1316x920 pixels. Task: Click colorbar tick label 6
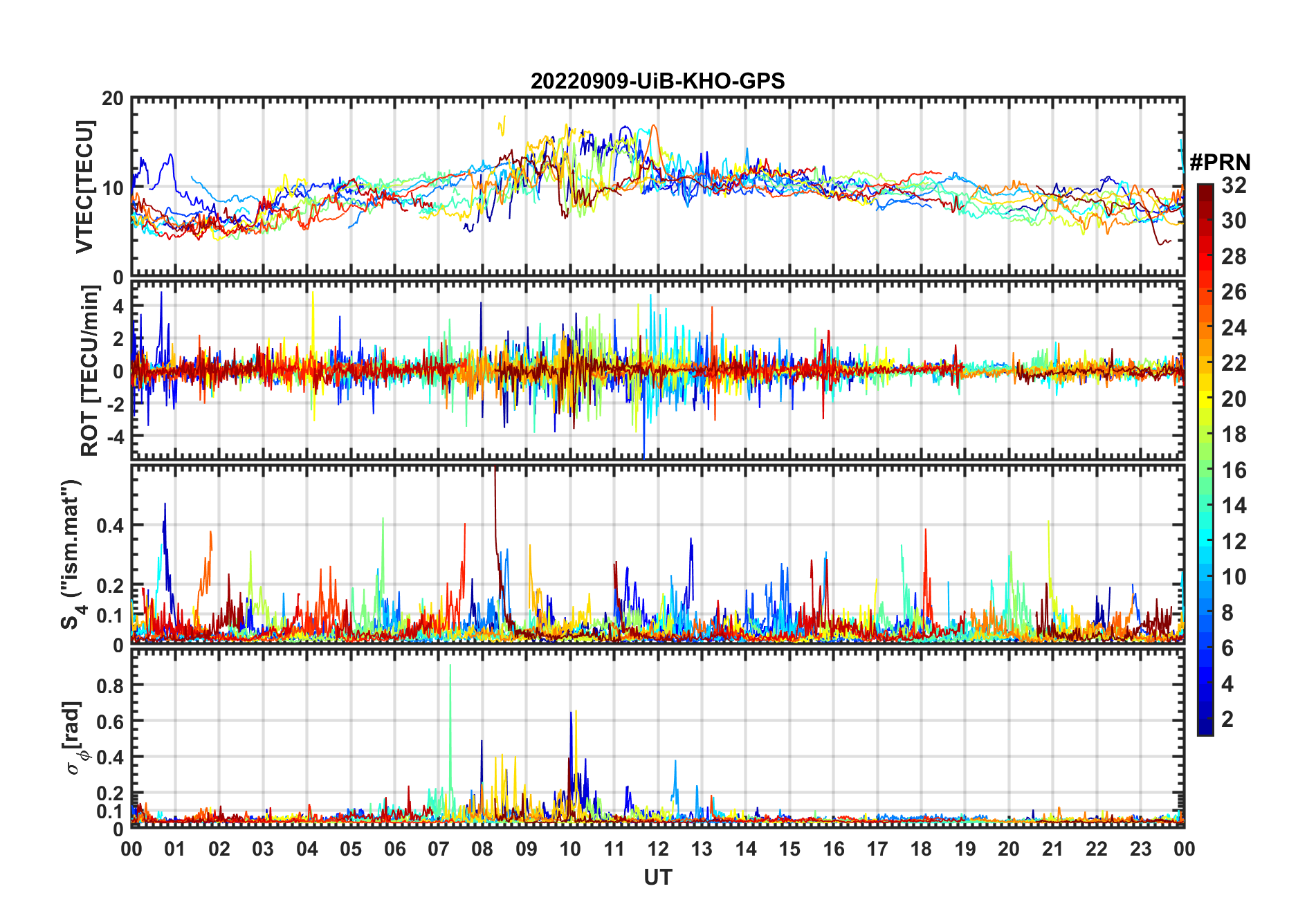click(1227, 648)
